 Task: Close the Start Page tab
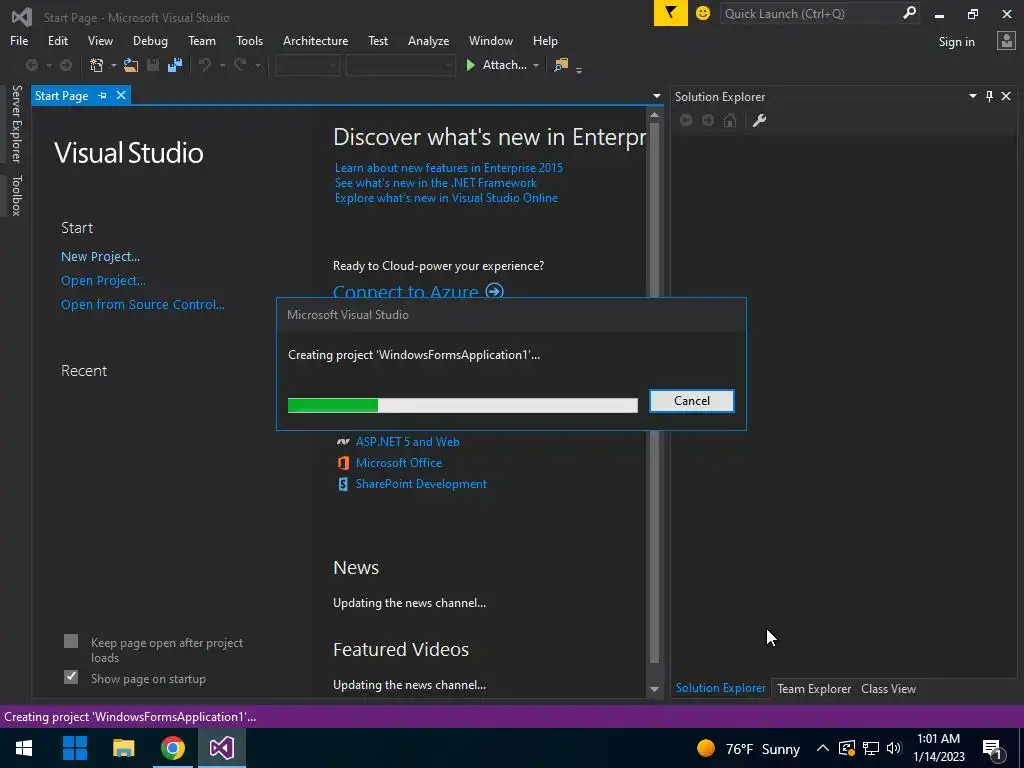(121, 95)
